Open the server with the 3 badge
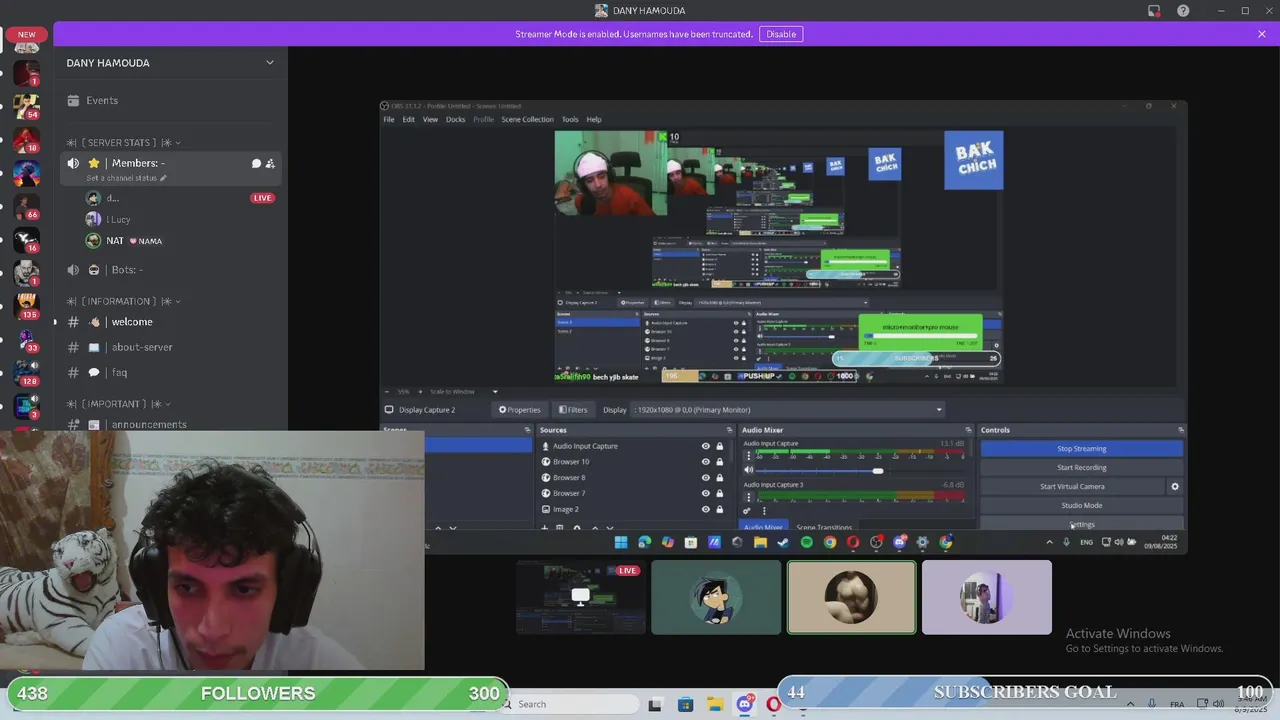Image resolution: width=1280 pixels, height=720 pixels. (26, 405)
